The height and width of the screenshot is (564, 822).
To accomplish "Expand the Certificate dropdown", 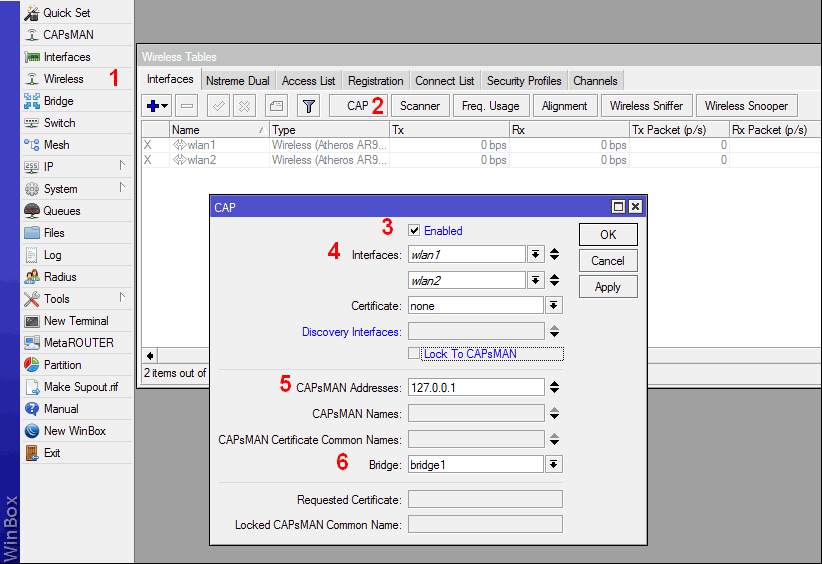I will (x=553, y=306).
